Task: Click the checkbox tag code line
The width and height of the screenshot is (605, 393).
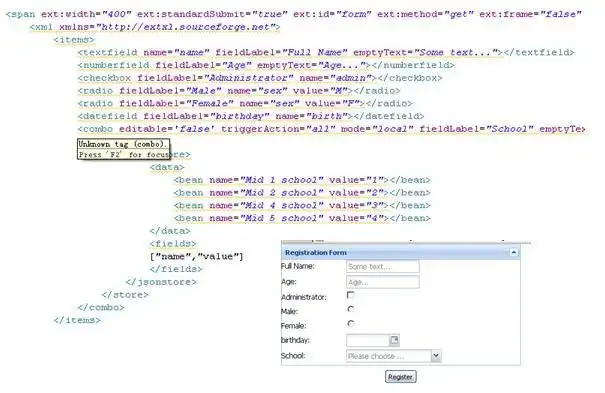Action: (260, 78)
